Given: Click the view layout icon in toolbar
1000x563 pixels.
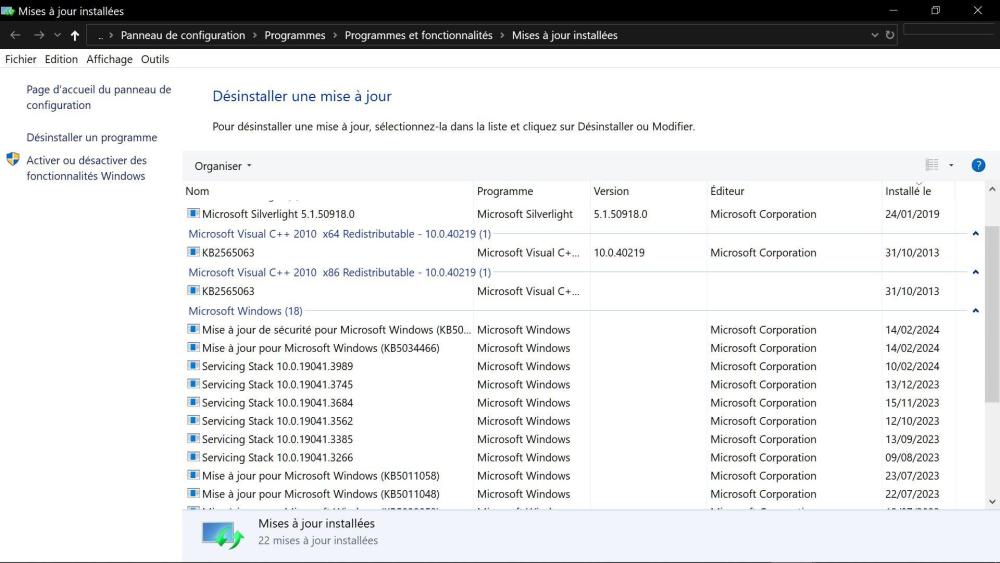Looking at the screenshot, I should (932, 166).
